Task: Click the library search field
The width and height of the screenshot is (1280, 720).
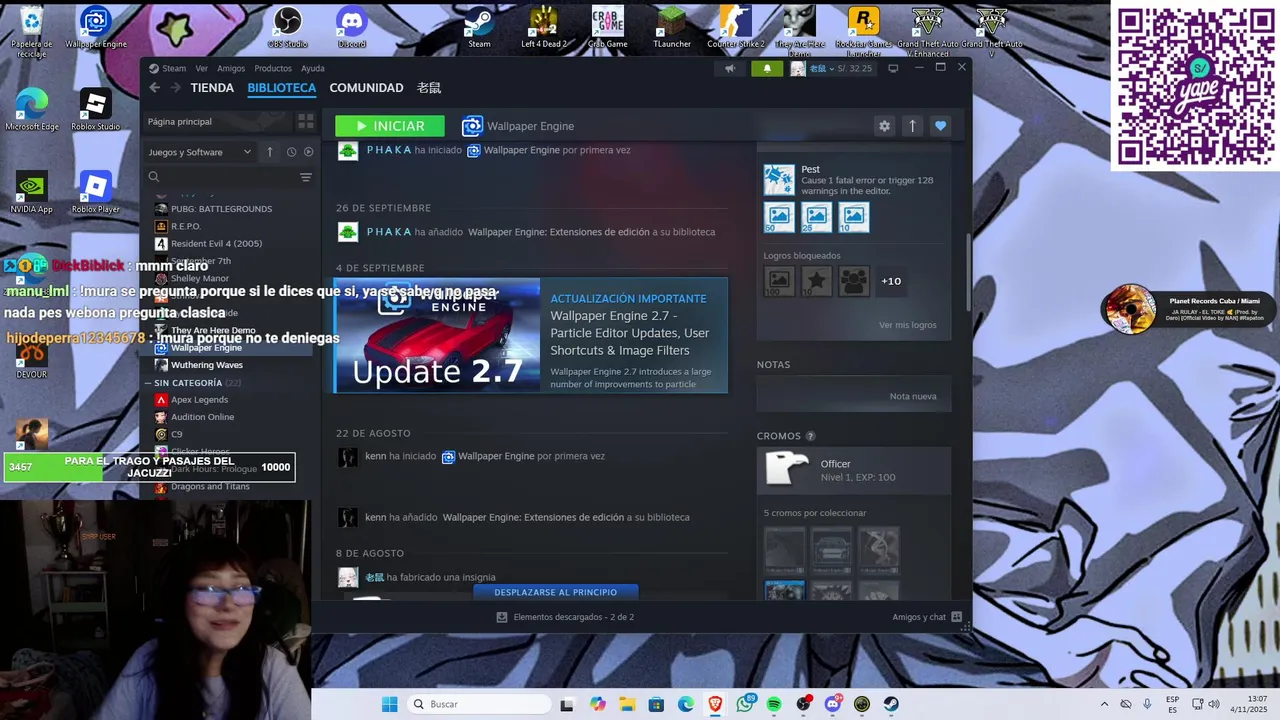Action: (224, 177)
